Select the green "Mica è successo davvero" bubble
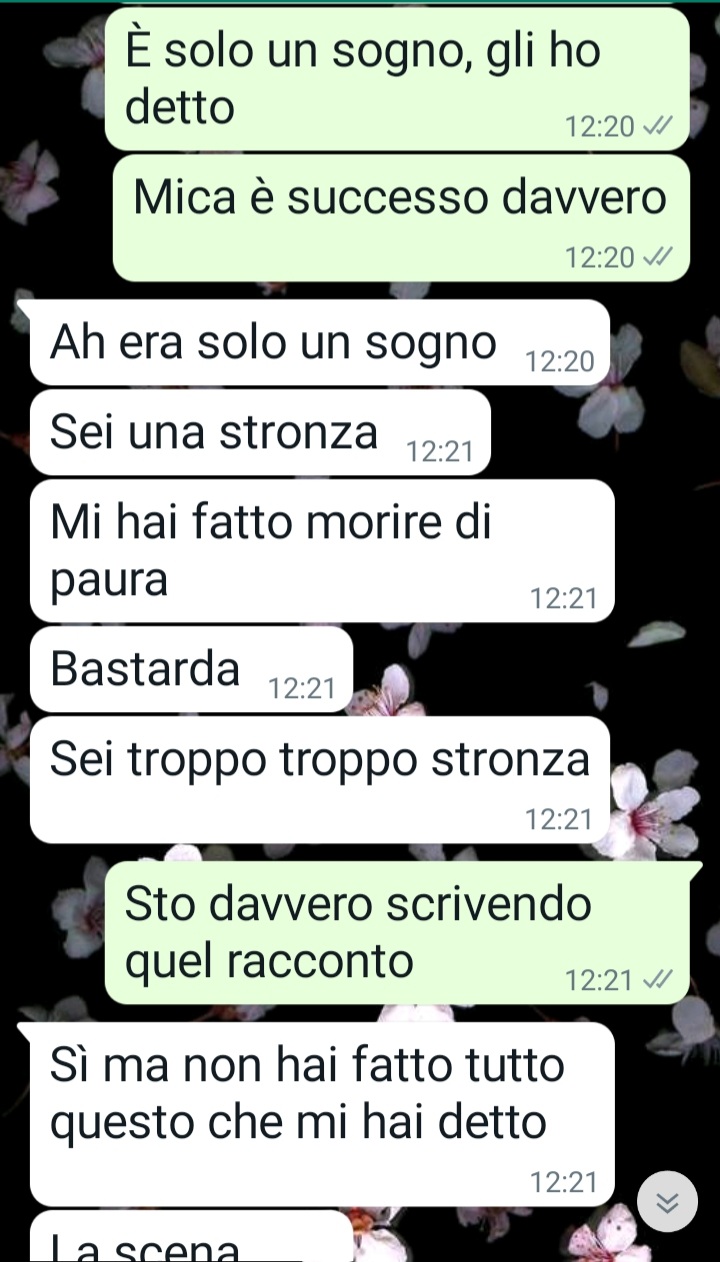This screenshot has height=1262, width=720. (401, 218)
